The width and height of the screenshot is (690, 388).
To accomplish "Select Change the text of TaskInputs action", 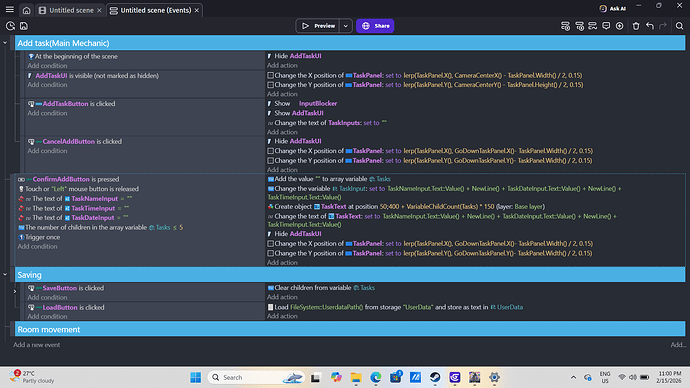I will 327,123.
